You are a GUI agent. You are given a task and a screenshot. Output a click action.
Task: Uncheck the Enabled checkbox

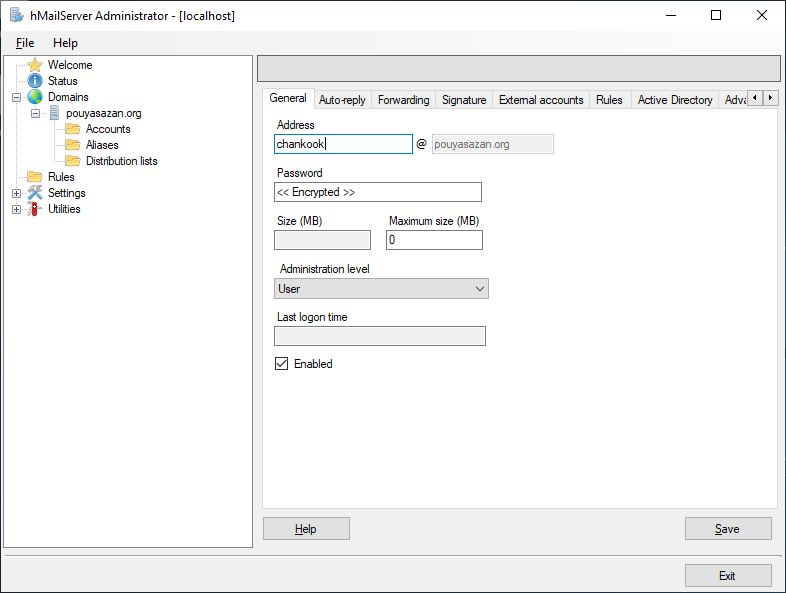coord(282,364)
